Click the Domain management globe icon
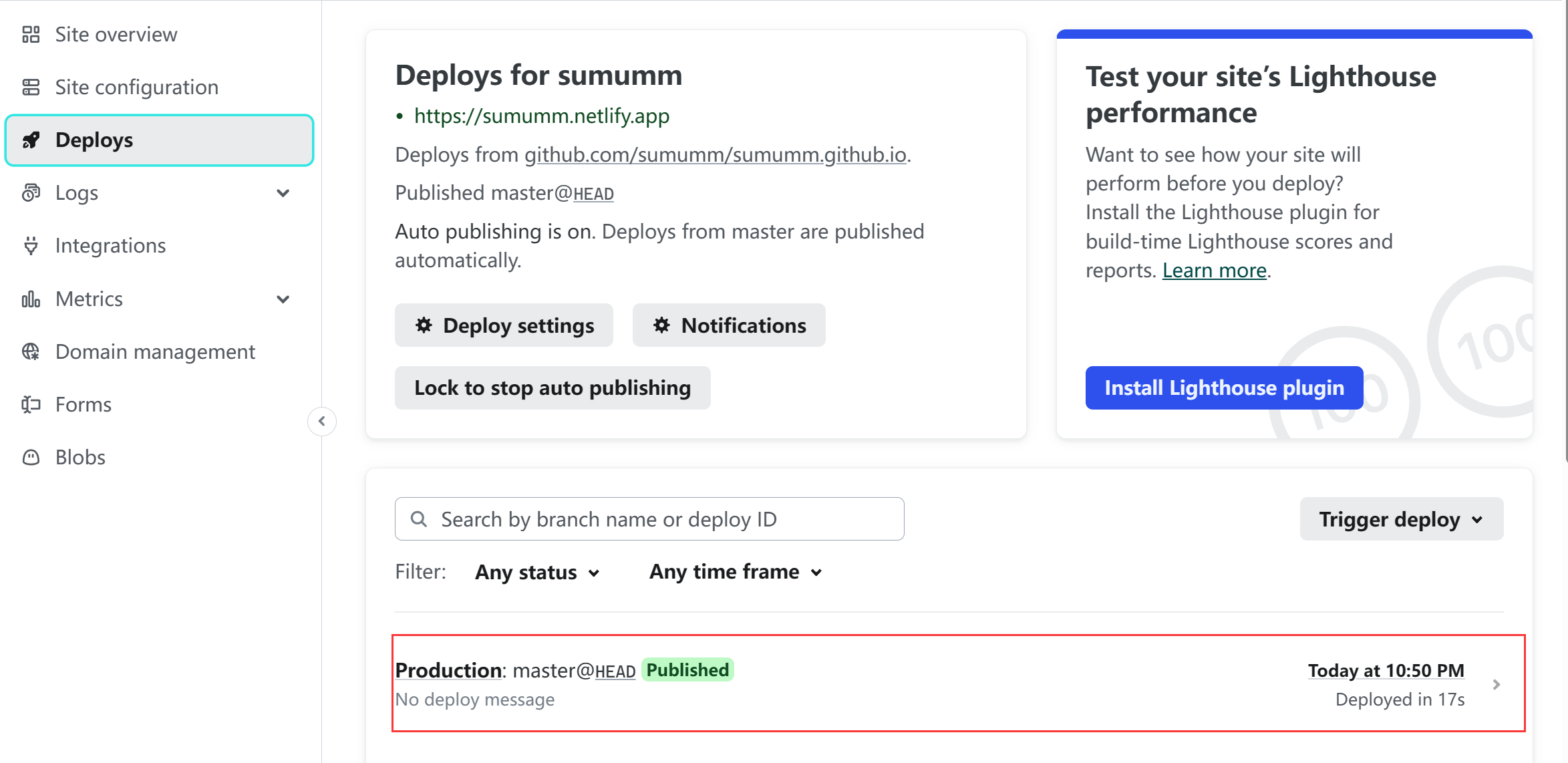The width and height of the screenshot is (1568, 763). tap(31, 351)
